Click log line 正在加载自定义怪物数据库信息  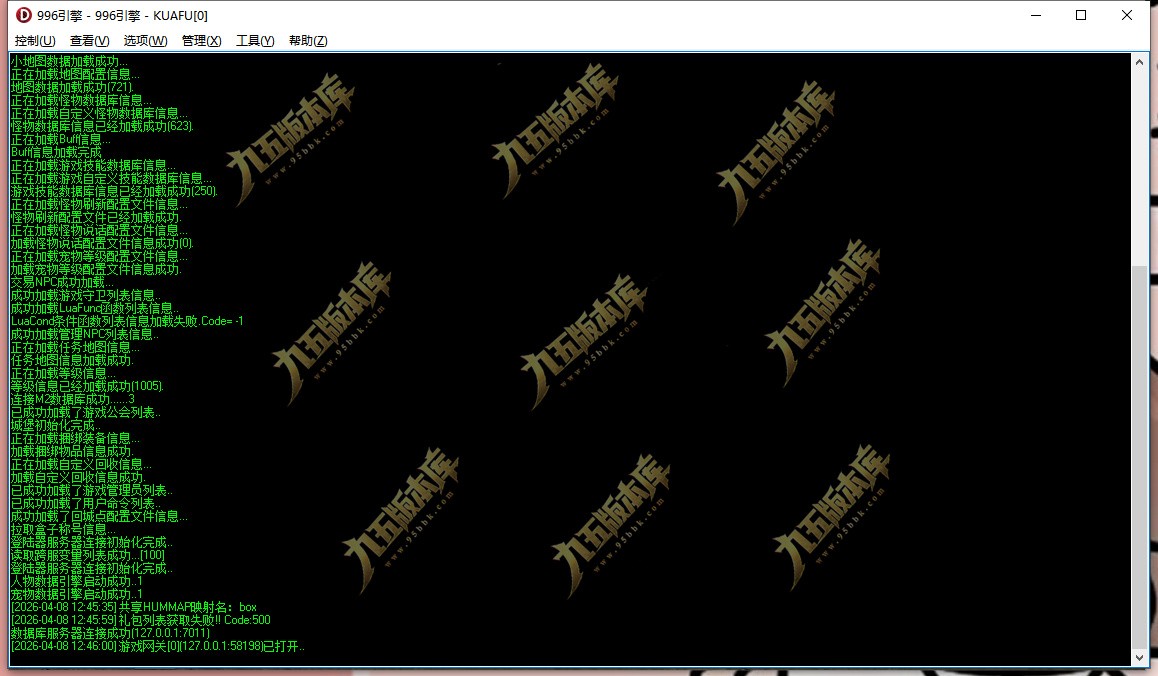coord(99,113)
